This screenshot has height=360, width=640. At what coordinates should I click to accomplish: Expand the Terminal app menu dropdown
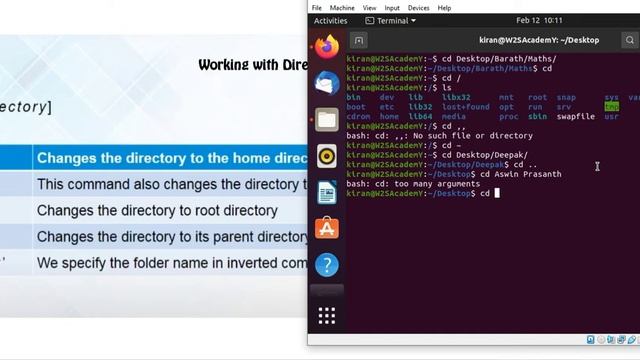point(391,20)
